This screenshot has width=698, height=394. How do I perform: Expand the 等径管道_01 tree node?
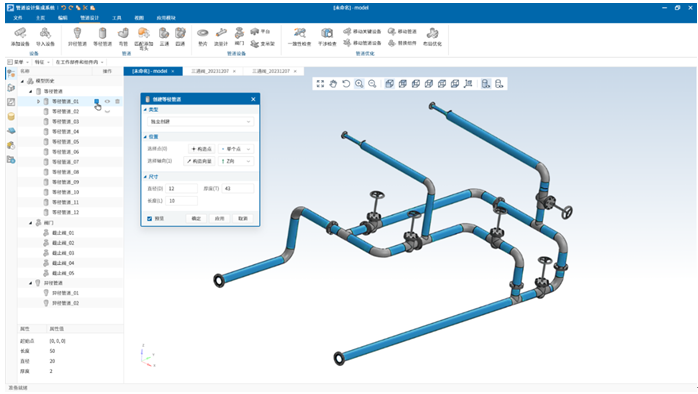click(x=38, y=102)
